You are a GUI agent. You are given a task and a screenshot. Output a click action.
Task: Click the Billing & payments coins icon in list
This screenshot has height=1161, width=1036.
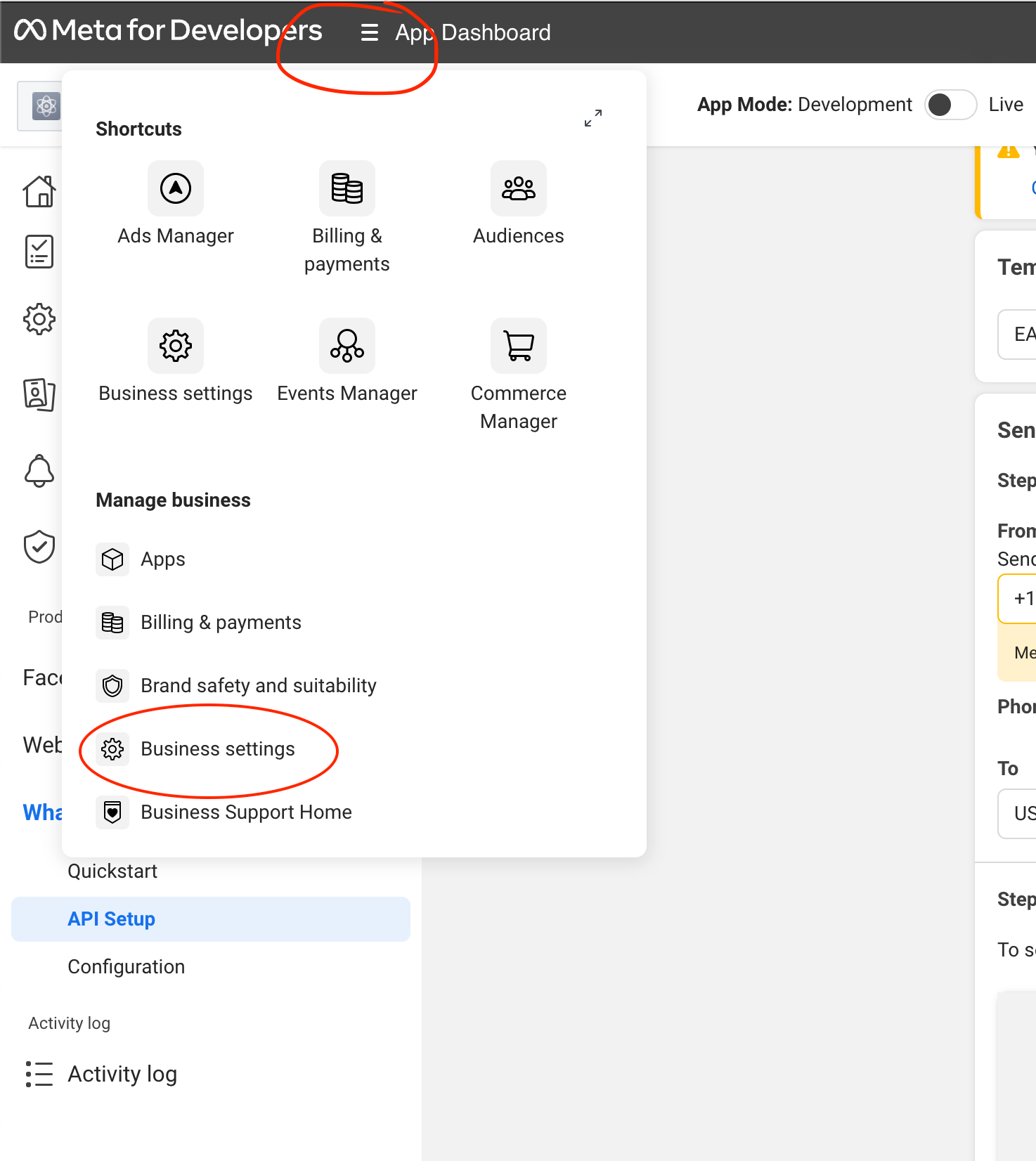coord(112,623)
